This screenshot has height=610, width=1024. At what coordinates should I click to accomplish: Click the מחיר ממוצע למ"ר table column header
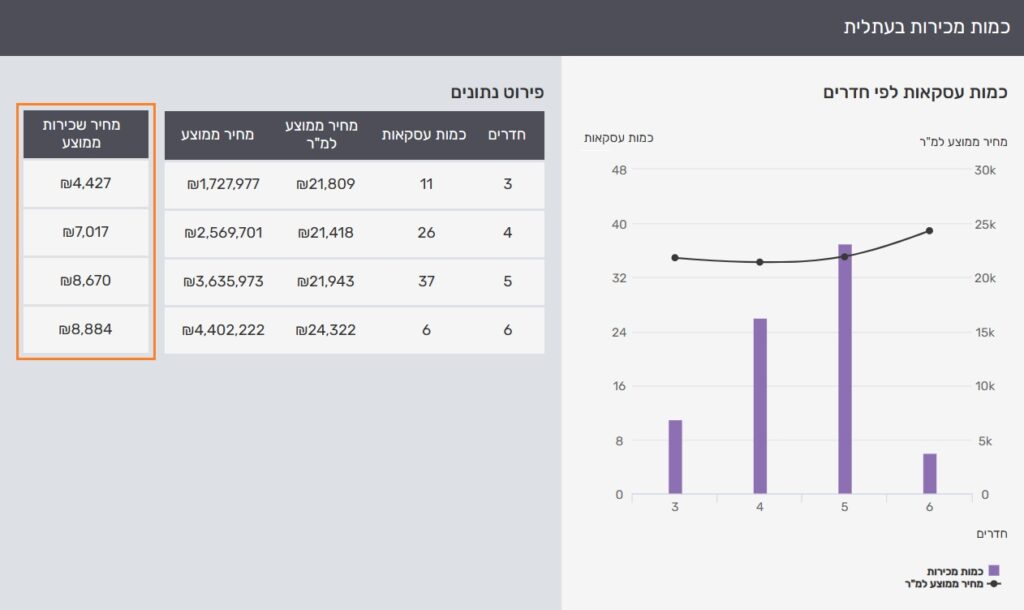pyautogui.click(x=326, y=135)
